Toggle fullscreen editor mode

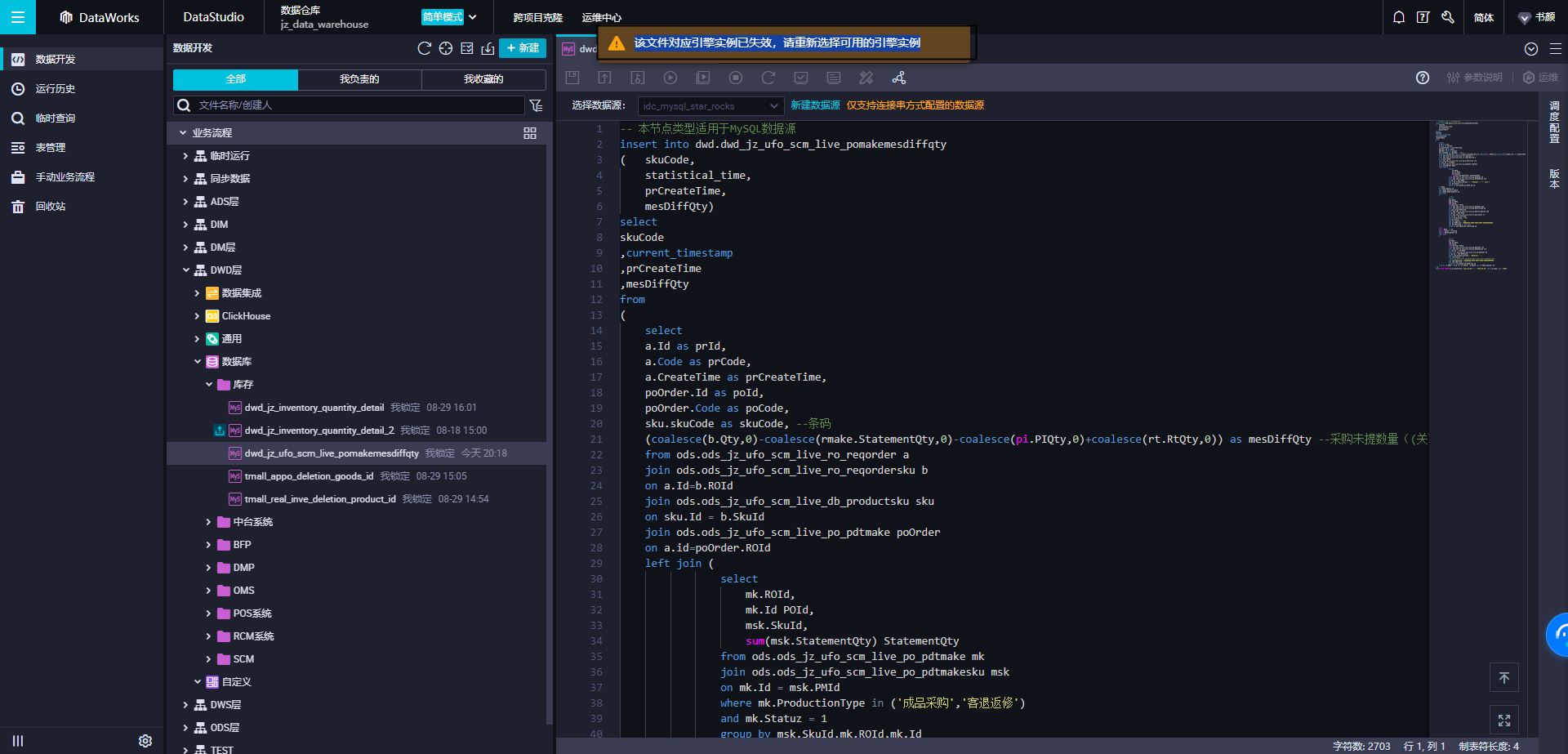1504,721
